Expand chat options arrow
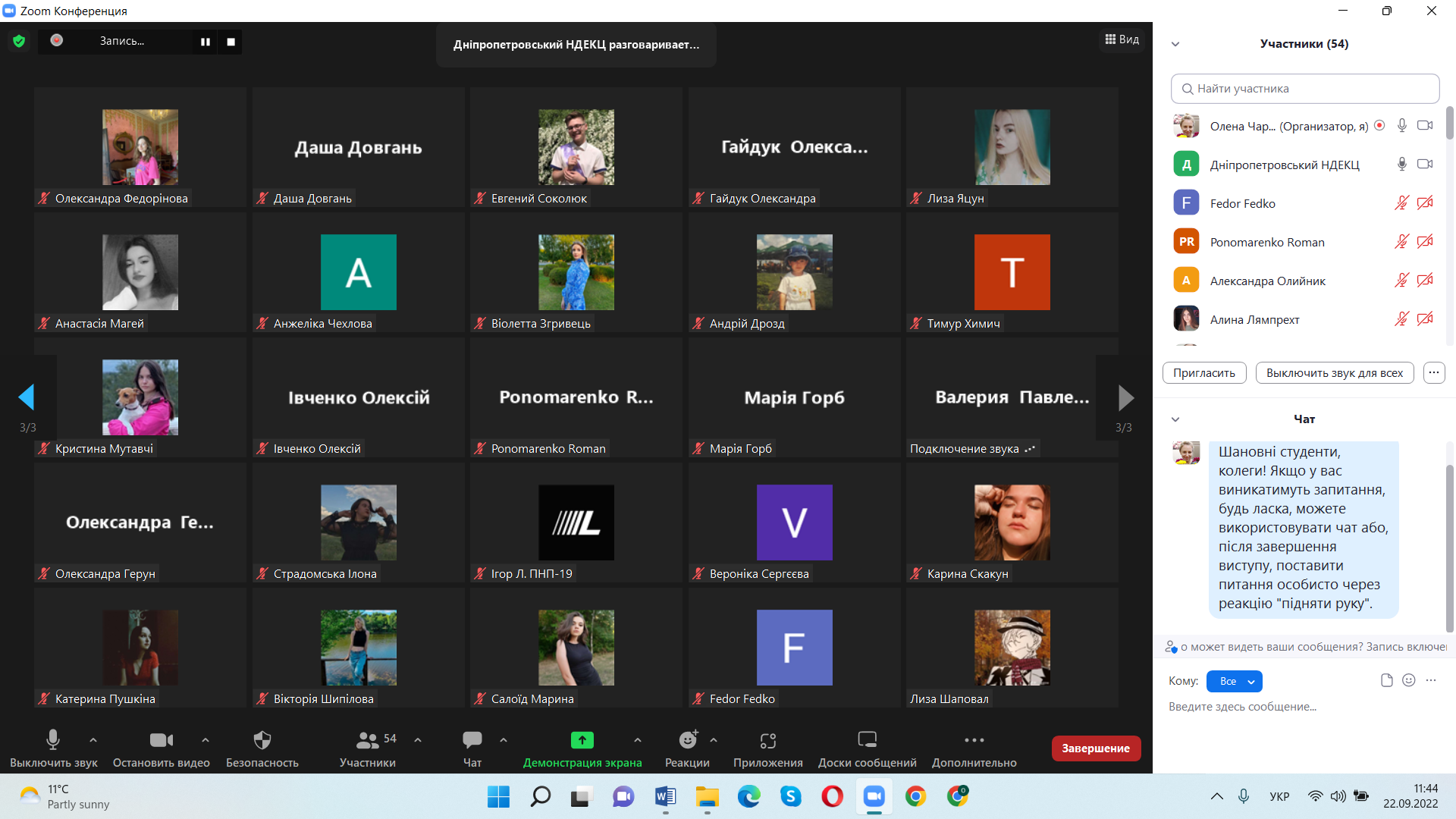1456x819 pixels. (504, 740)
